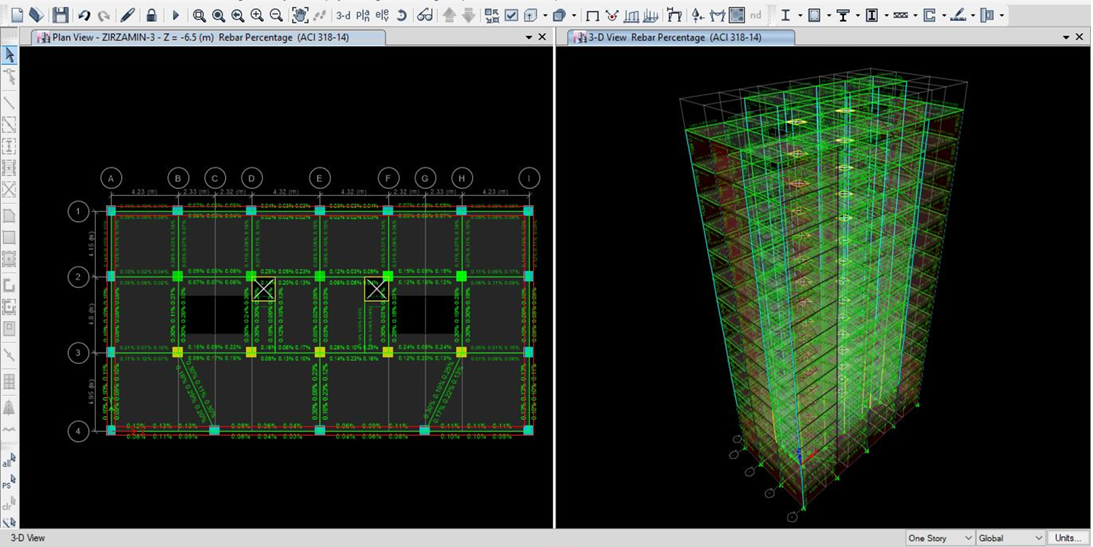Select the pointer tool in left sidebar
The image size is (1093, 547).
point(9,55)
